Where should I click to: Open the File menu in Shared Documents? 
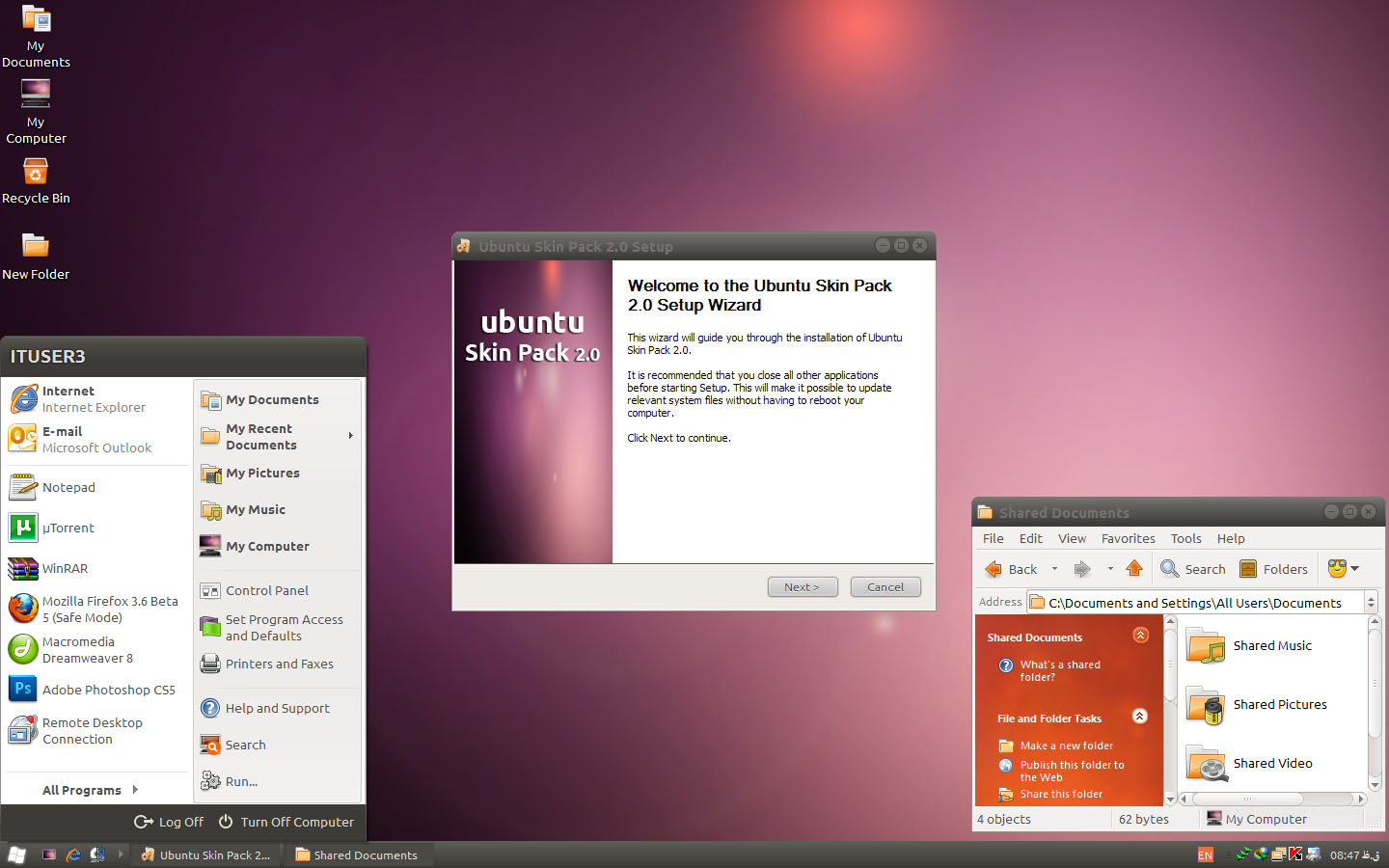(993, 538)
